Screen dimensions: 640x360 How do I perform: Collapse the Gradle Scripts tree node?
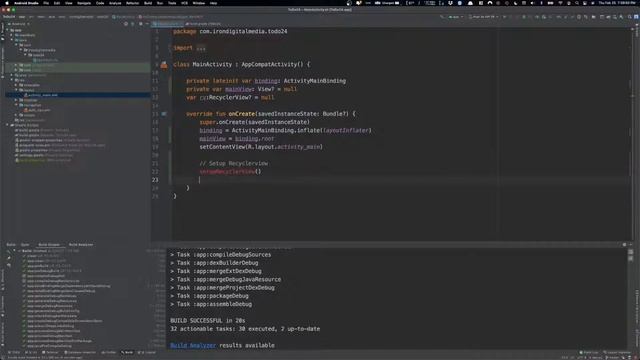pos(7,125)
